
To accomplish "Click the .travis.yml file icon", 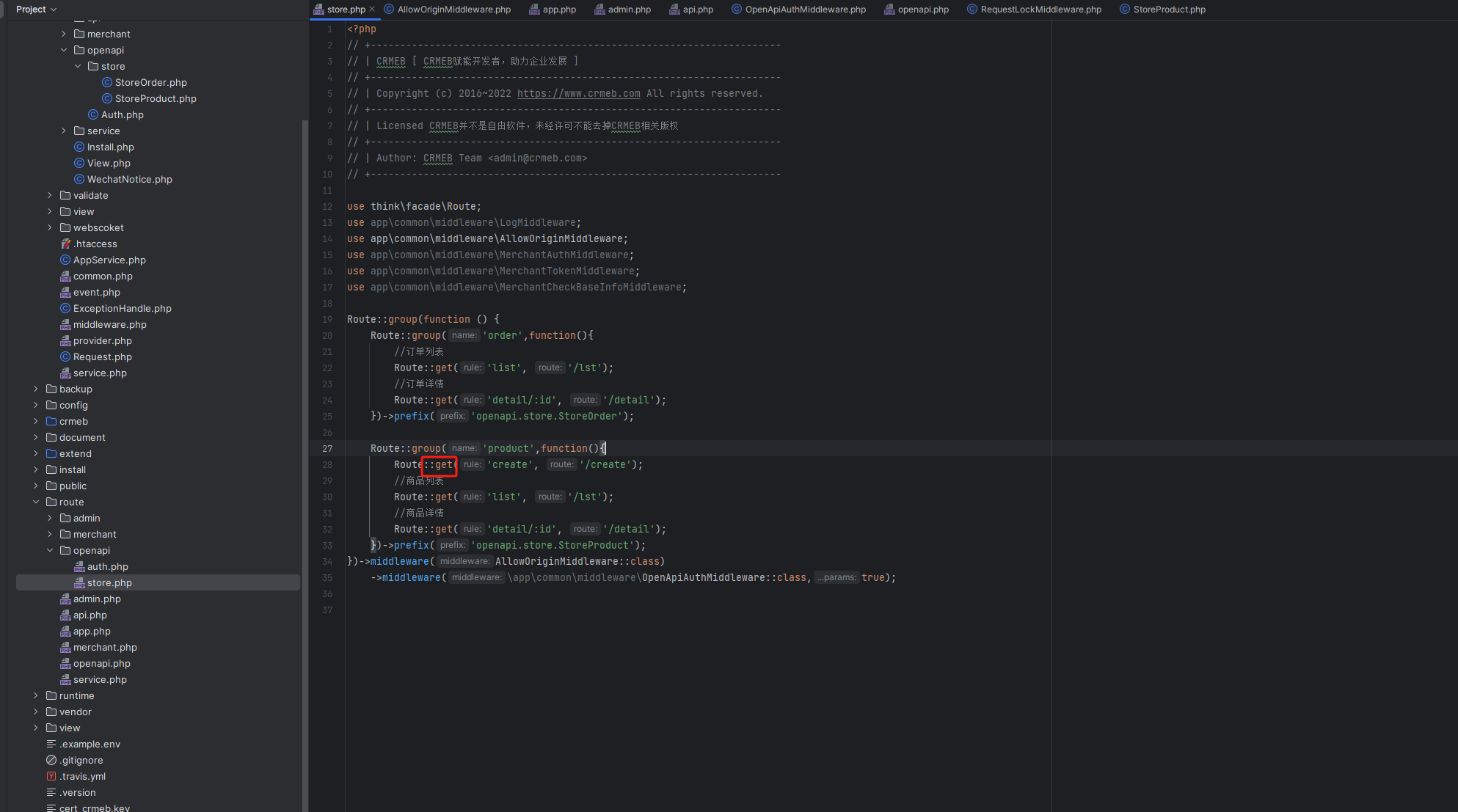I will (51, 777).
